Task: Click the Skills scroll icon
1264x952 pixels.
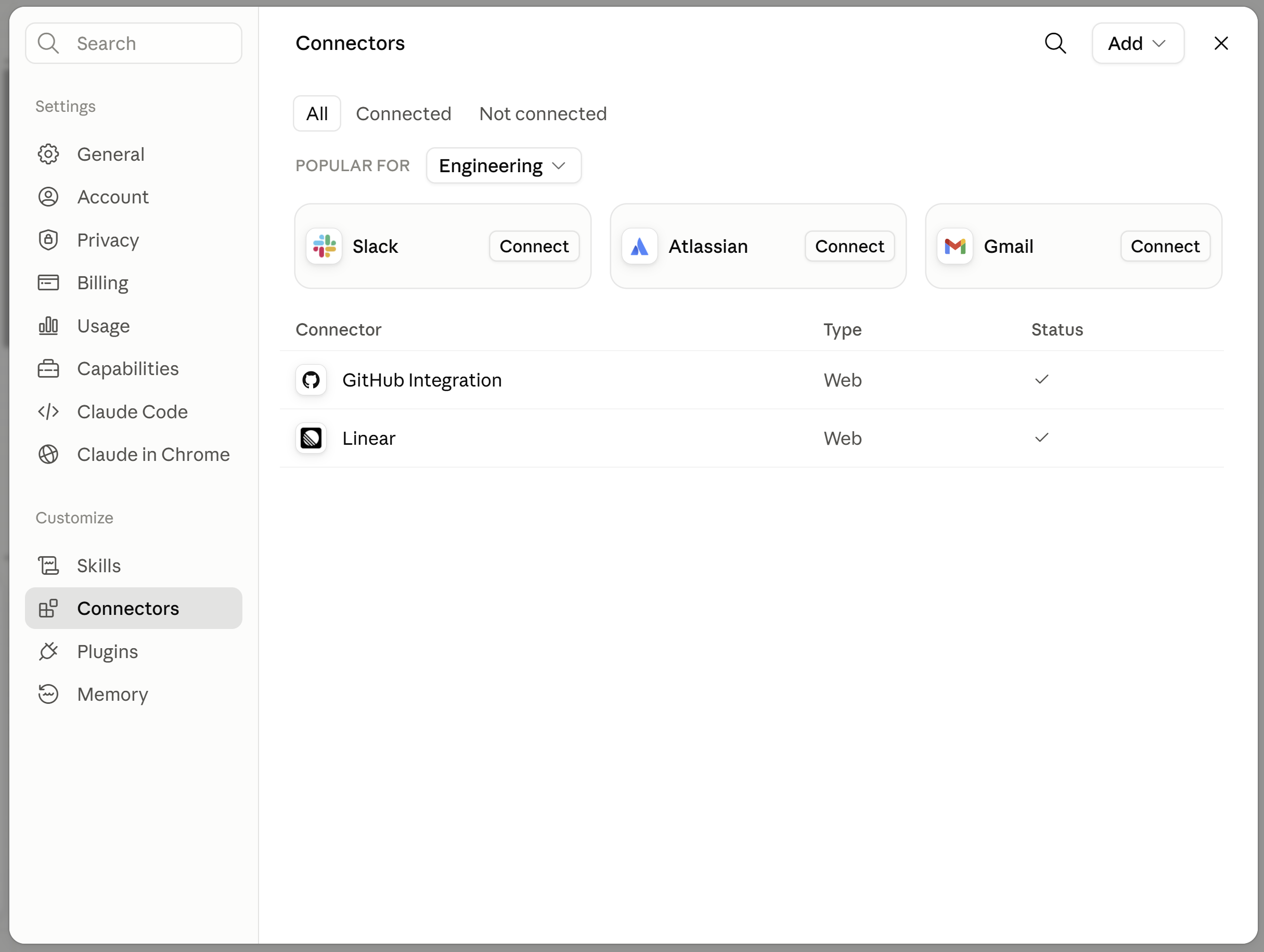Action: coord(48,565)
